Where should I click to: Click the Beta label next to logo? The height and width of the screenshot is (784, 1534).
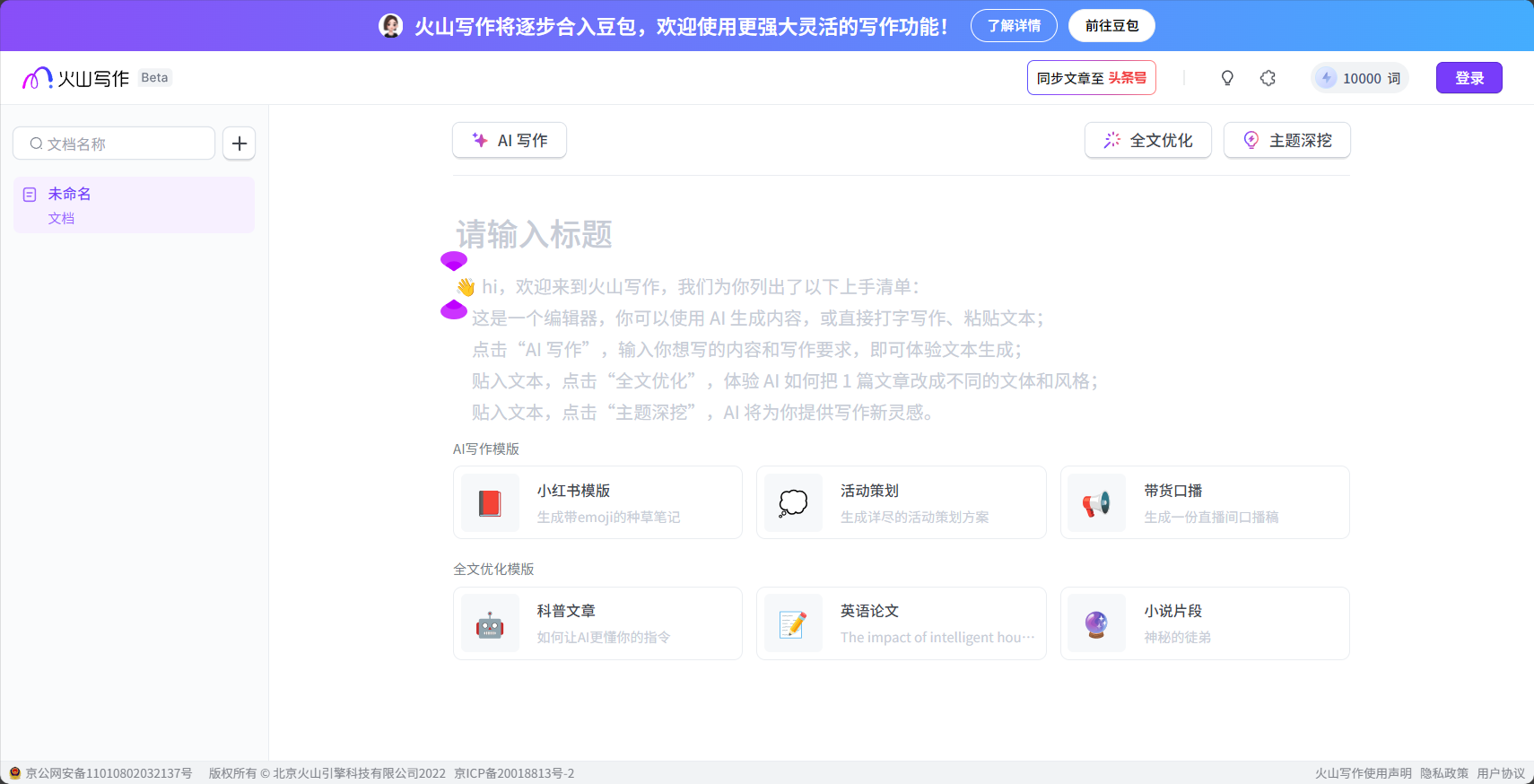point(154,78)
